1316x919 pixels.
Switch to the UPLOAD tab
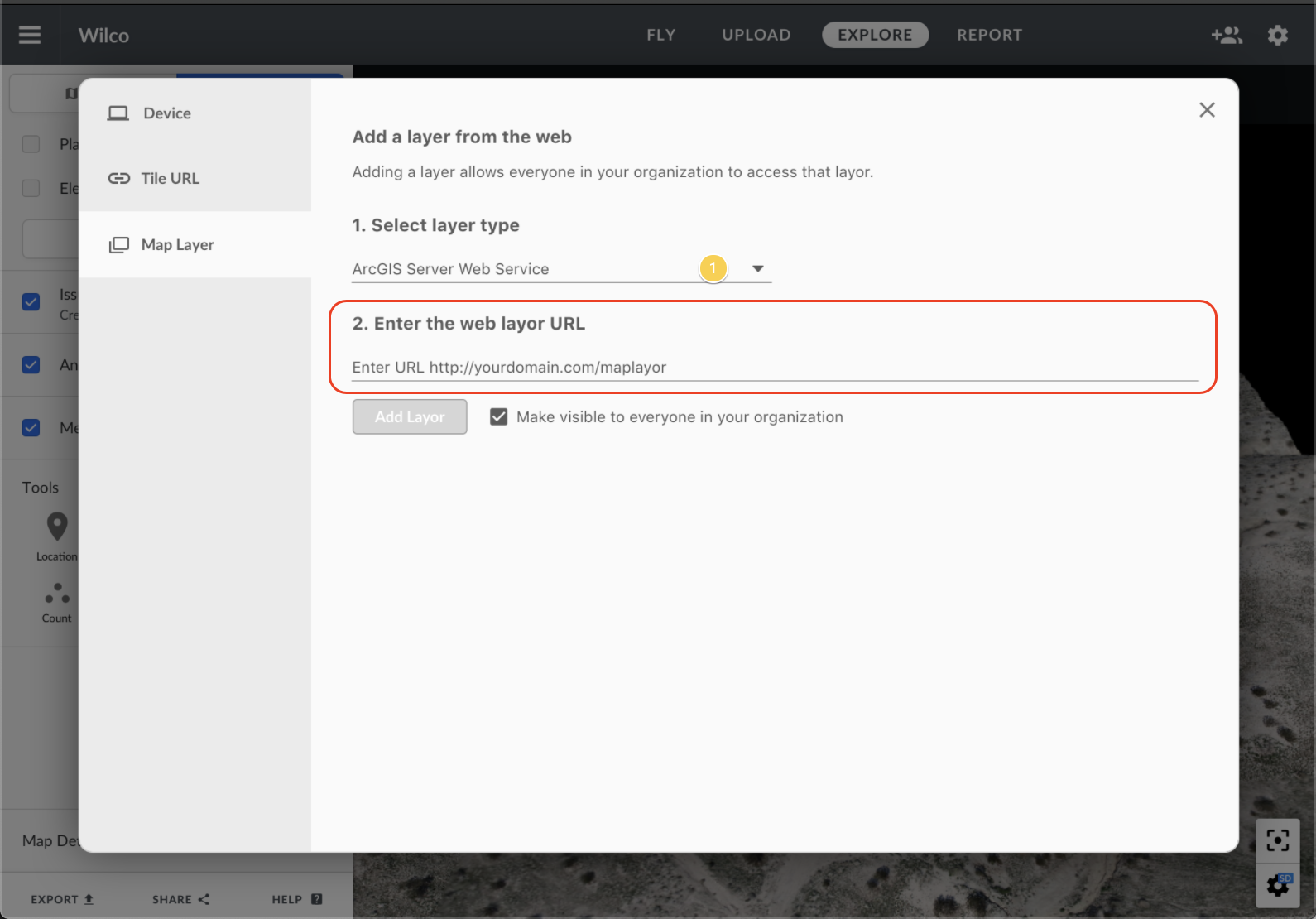756,35
